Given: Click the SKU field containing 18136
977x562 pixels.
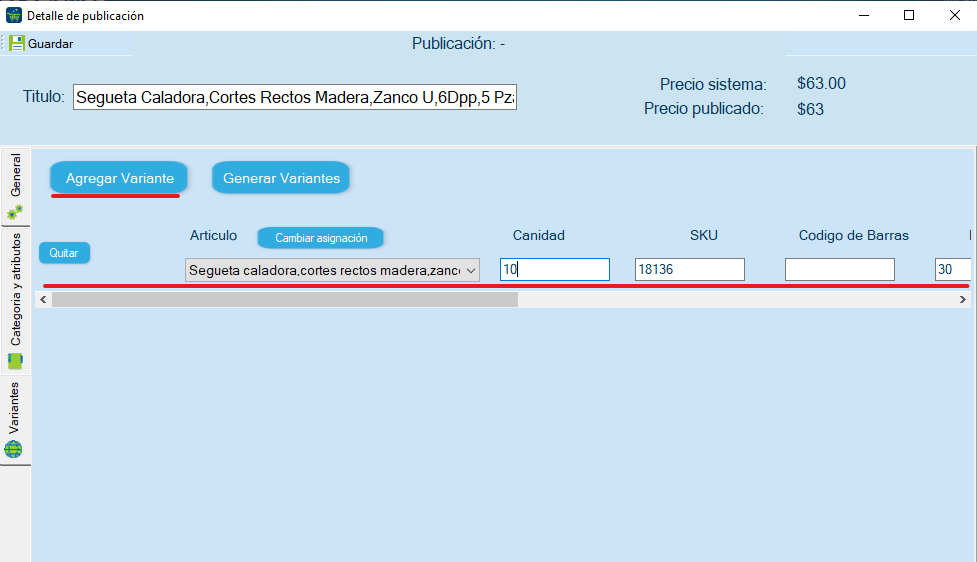Looking at the screenshot, I should pyautogui.click(x=690, y=269).
